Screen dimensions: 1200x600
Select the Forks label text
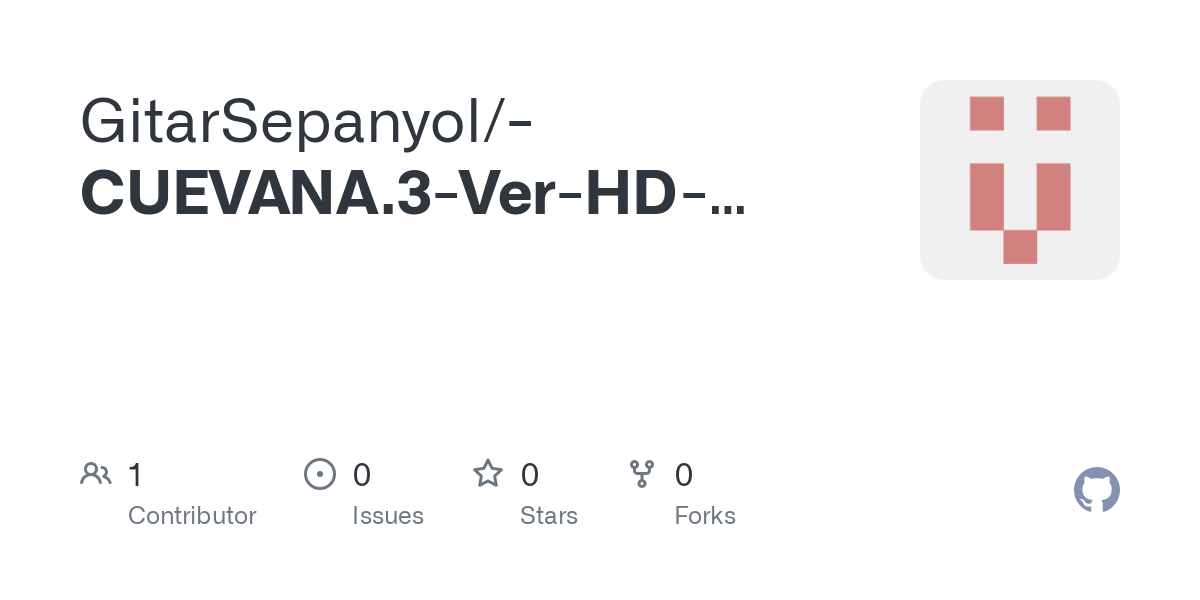pos(705,516)
